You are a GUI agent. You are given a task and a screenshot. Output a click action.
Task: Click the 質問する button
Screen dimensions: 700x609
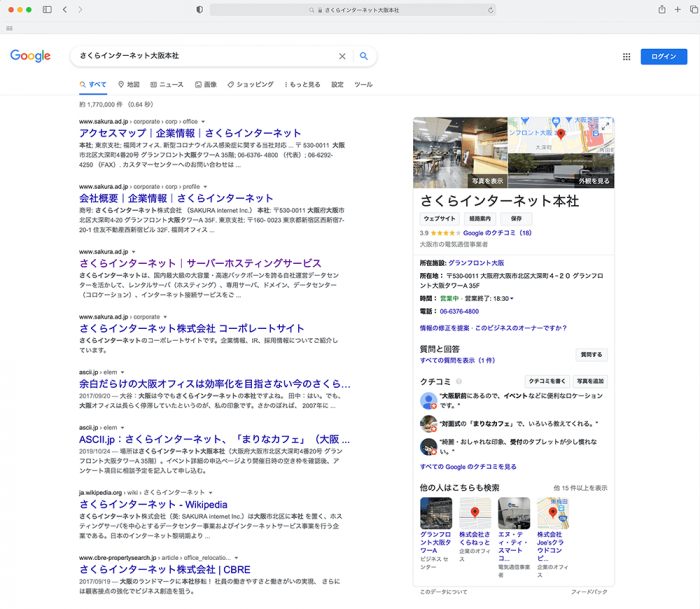[591, 355]
